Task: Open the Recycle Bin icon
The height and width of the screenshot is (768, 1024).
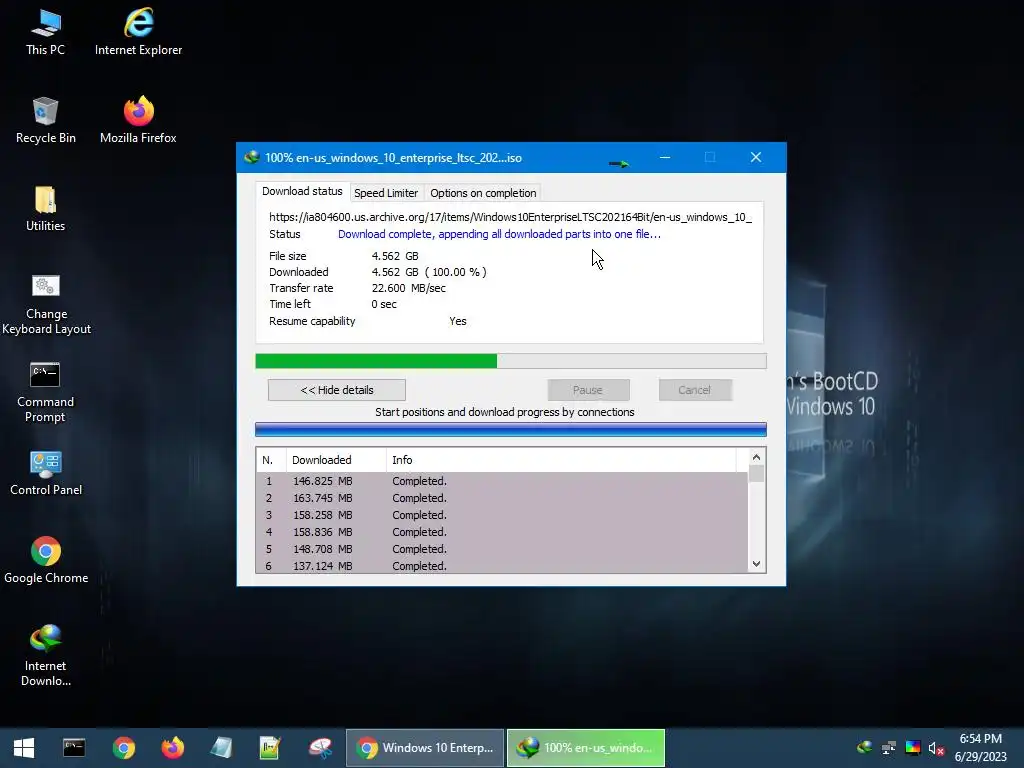Action: click(x=45, y=121)
